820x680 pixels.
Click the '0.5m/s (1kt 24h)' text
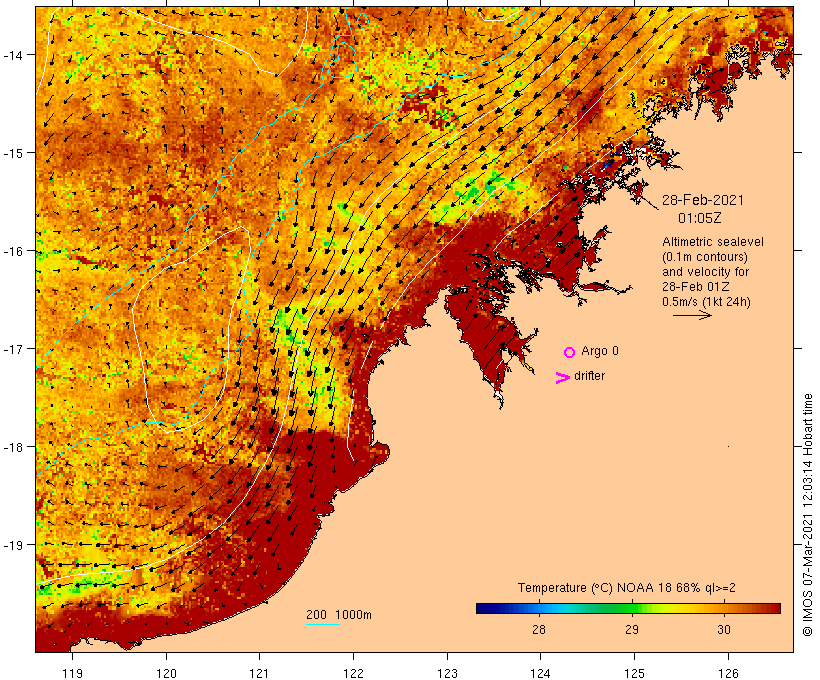(x=706, y=302)
